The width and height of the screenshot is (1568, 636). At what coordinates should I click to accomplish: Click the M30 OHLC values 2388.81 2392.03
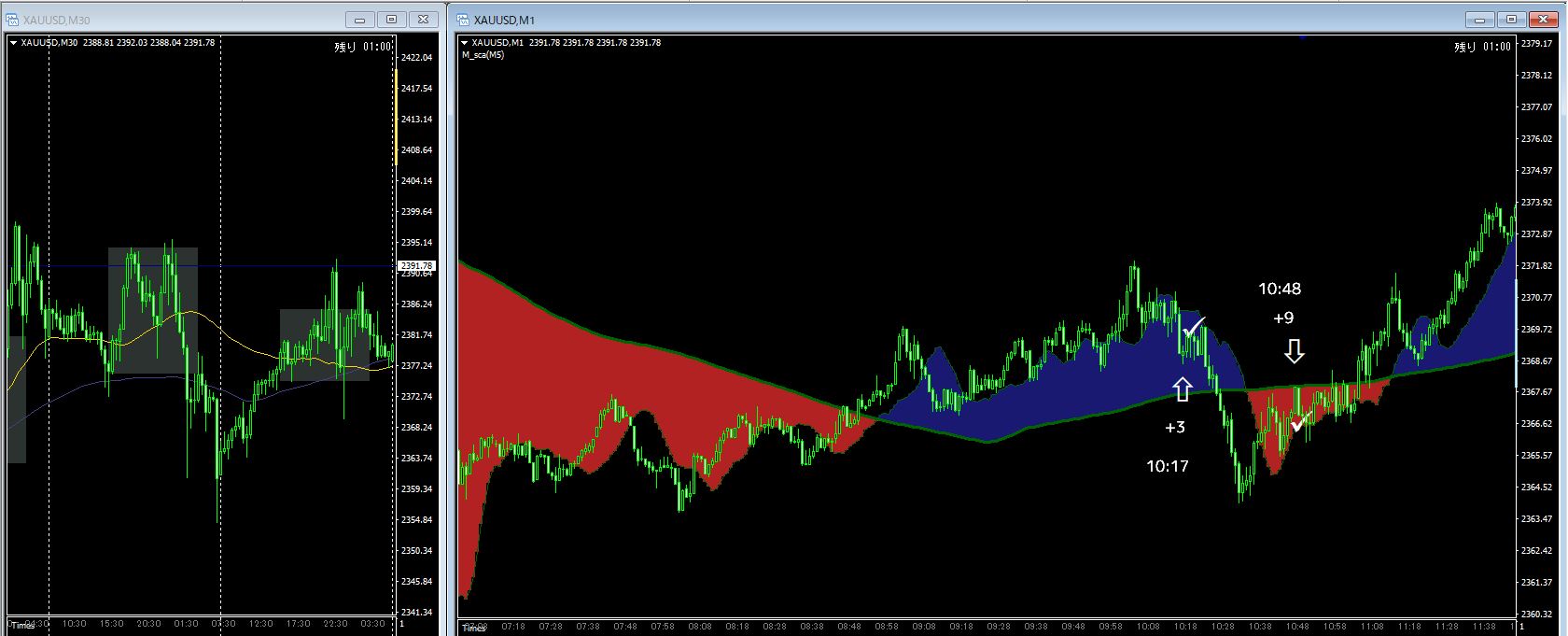coord(116,42)
